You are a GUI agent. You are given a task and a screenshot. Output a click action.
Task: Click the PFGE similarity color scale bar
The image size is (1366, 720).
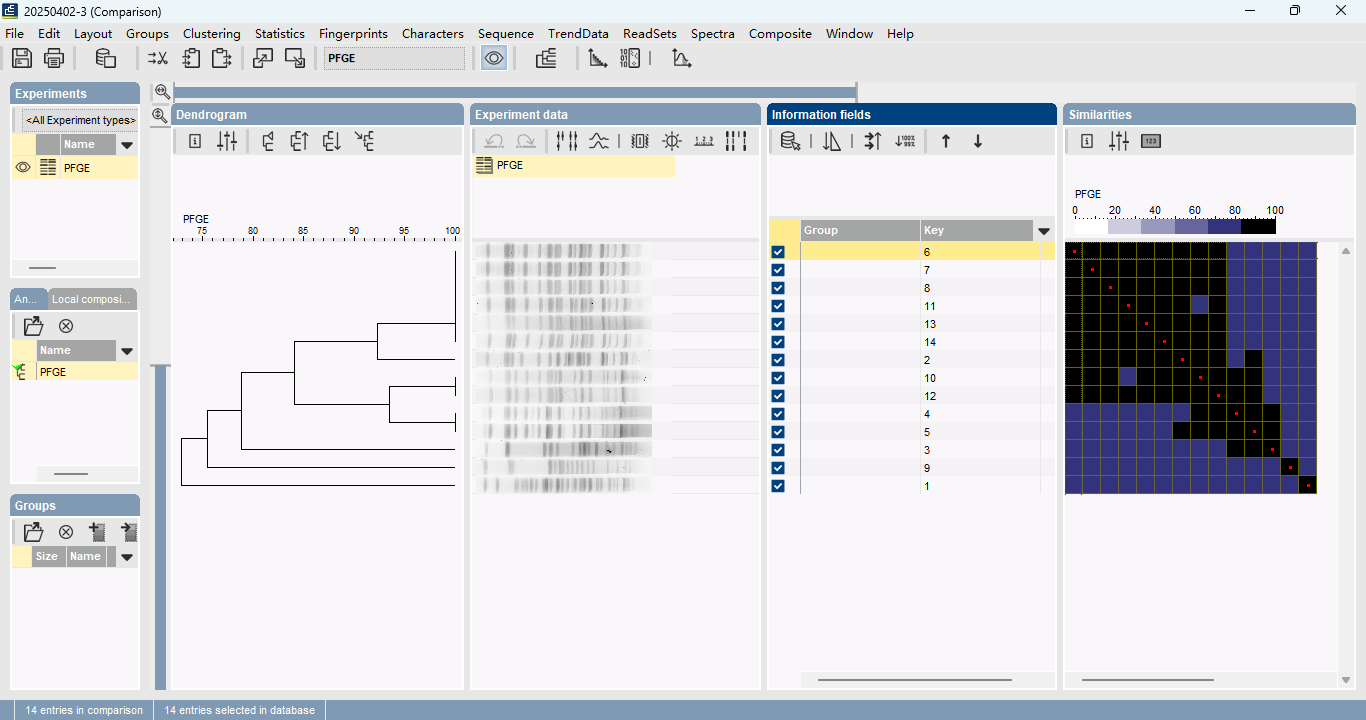tap(1175, 226)
